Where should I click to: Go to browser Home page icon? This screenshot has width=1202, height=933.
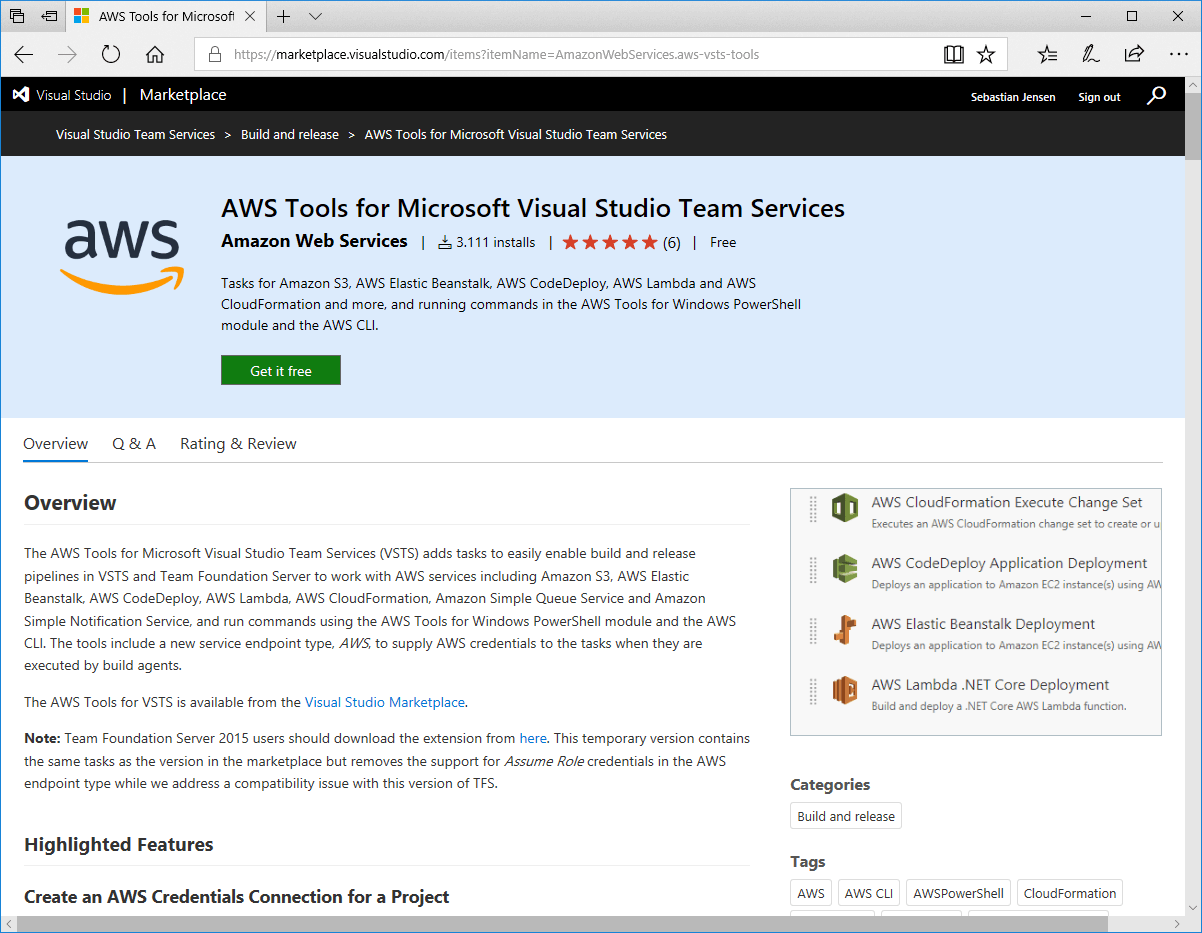(x=155, y=55)
